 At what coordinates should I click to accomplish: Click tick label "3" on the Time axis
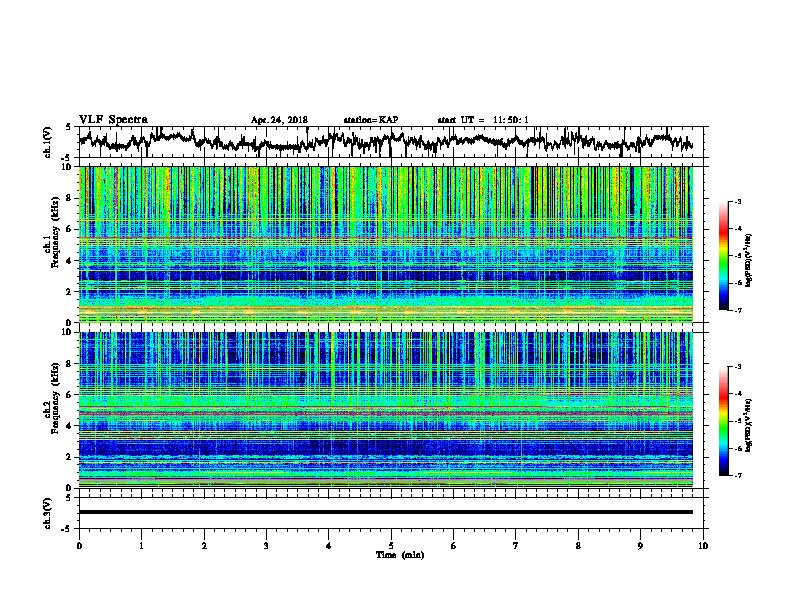pos(266,546)
